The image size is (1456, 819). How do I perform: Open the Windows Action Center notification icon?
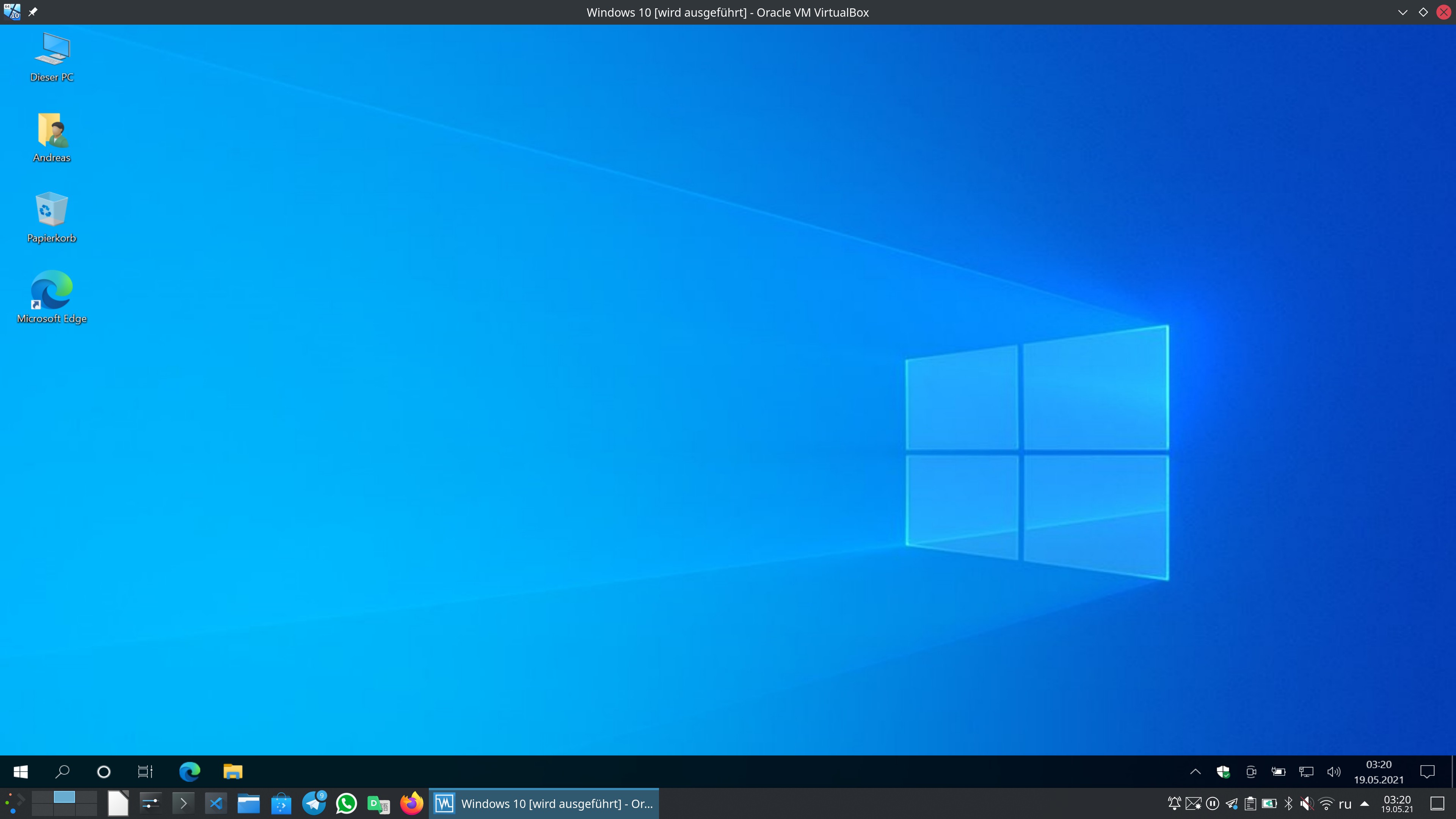click(1428, 772)
